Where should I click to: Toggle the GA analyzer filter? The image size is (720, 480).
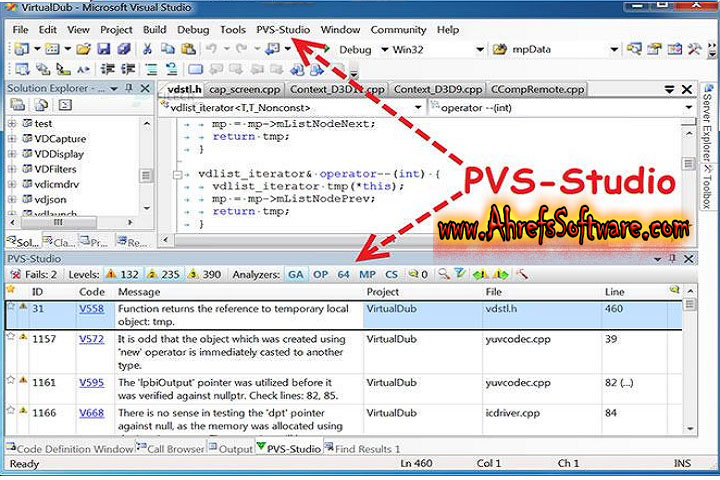295,273
